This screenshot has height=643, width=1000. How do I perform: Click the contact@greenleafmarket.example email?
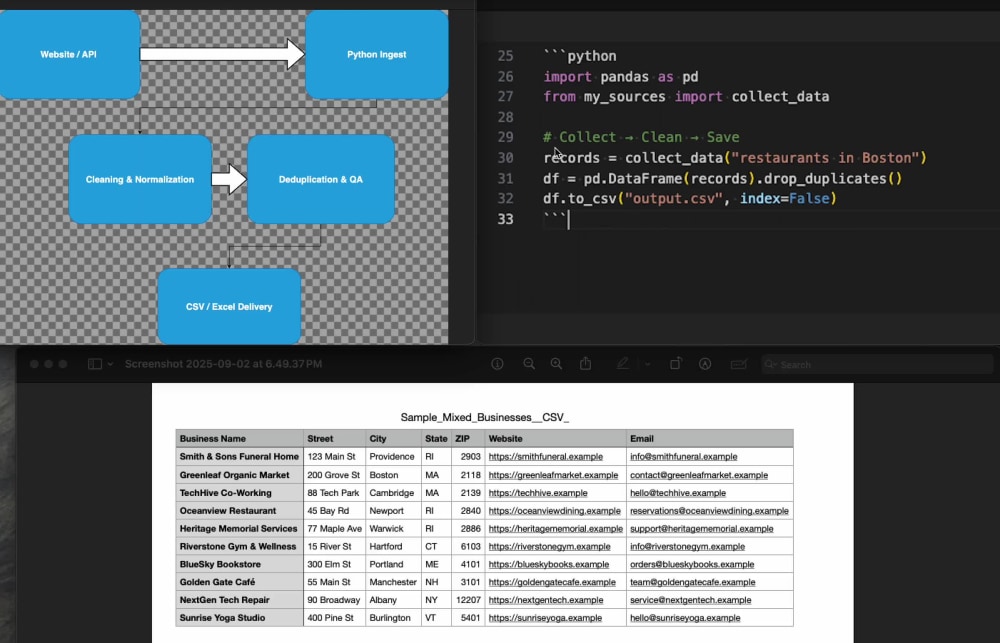698,475
